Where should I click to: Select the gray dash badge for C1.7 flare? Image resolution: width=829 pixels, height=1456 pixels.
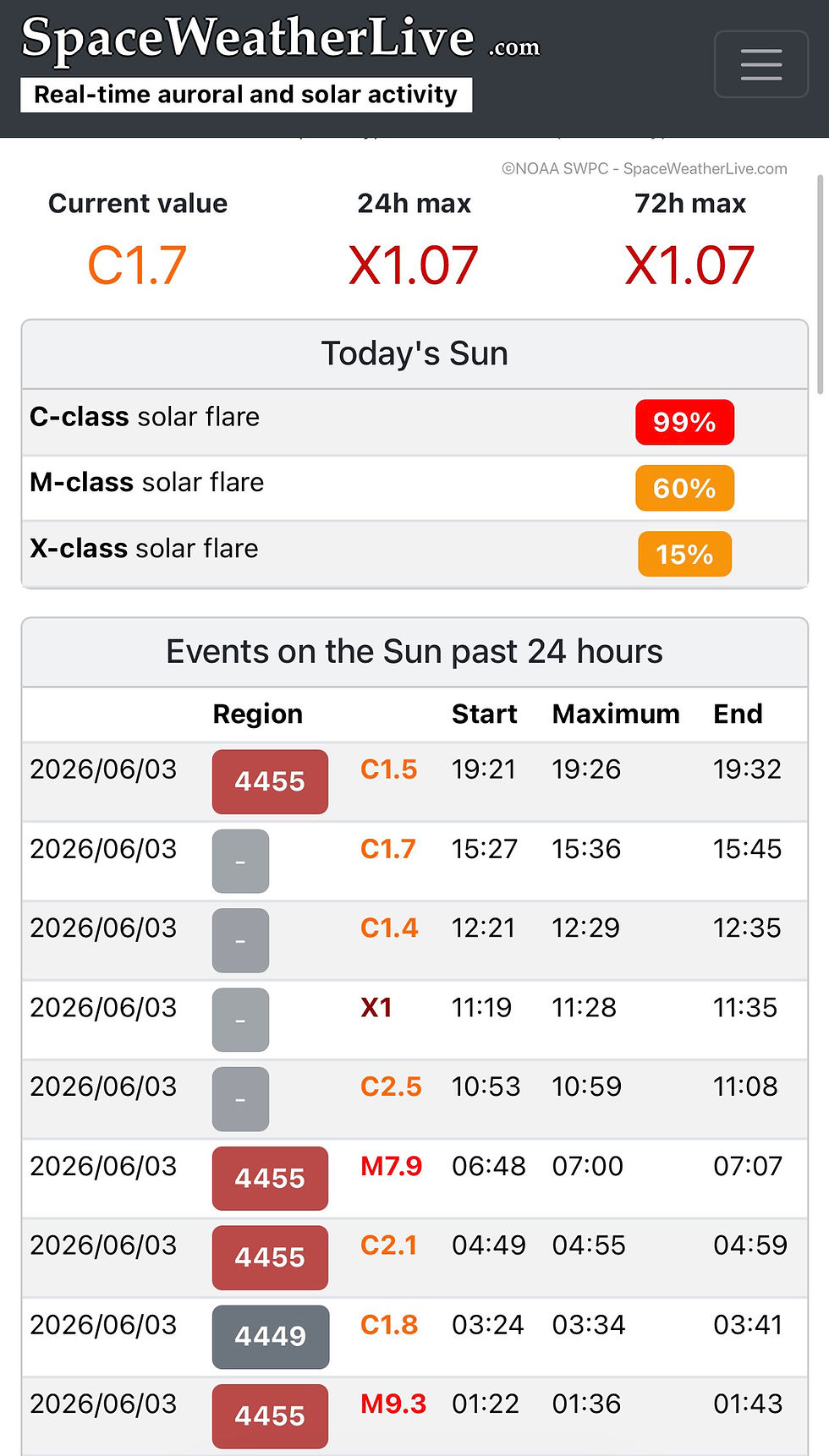[240, 861]
